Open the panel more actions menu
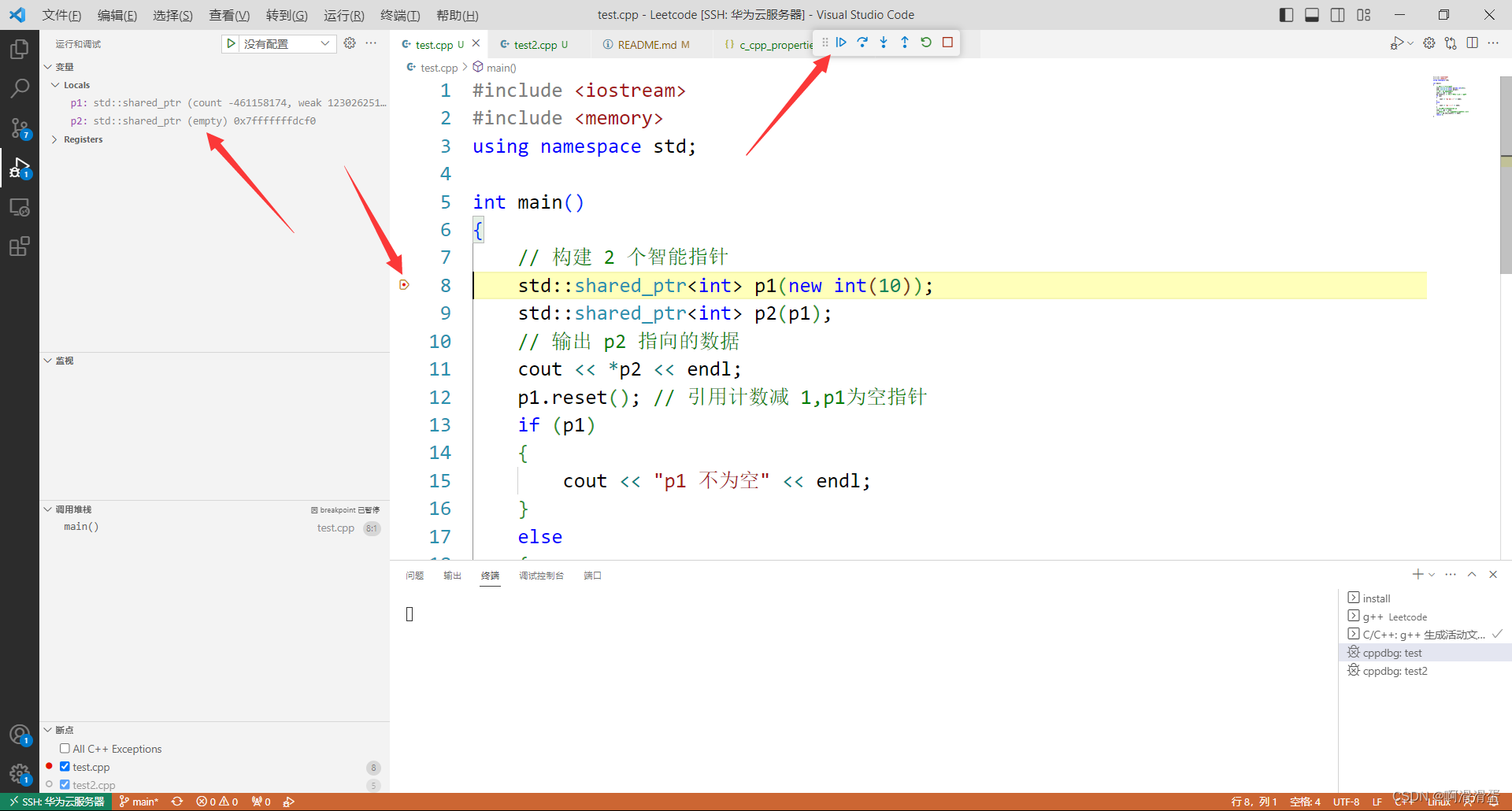The width and height of the screenshot is (1512, 811). coord(1451,575)
